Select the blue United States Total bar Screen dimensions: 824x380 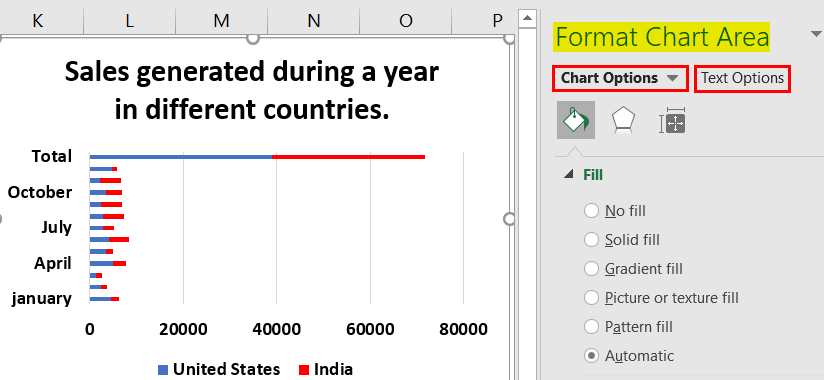tap(181, 157)
